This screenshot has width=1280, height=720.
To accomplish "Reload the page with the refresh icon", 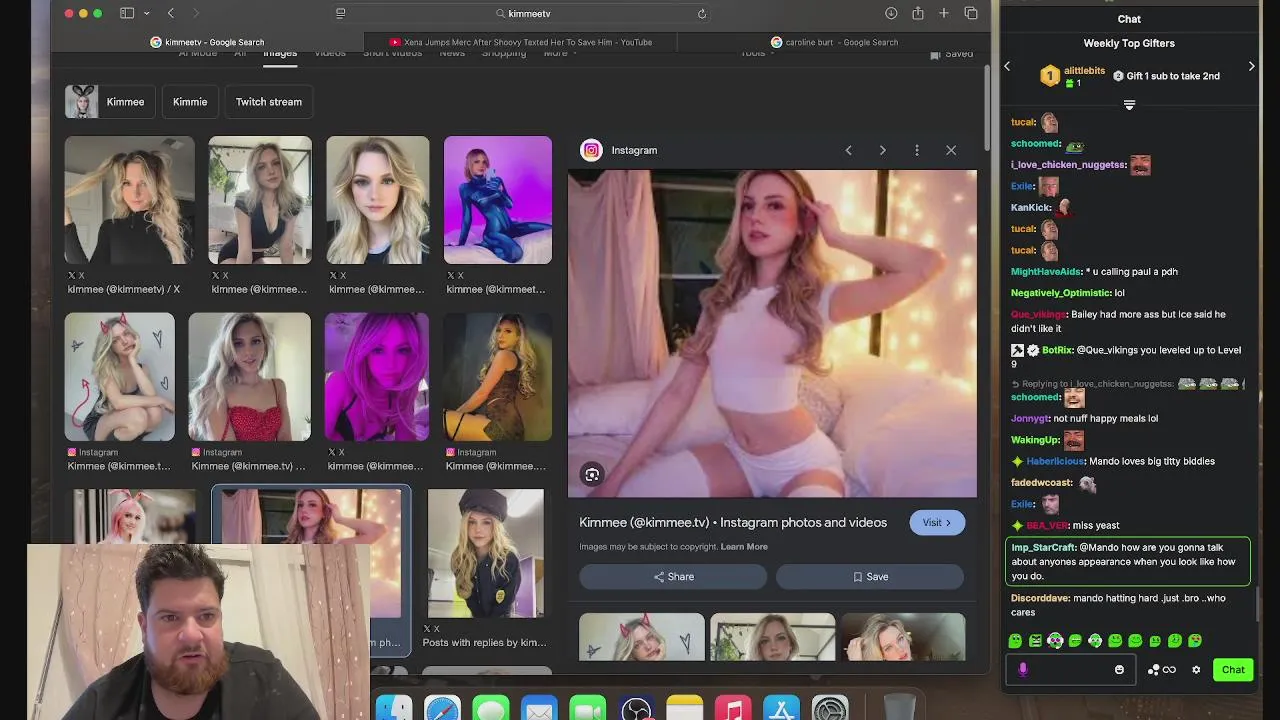I will tap(702, 13).
